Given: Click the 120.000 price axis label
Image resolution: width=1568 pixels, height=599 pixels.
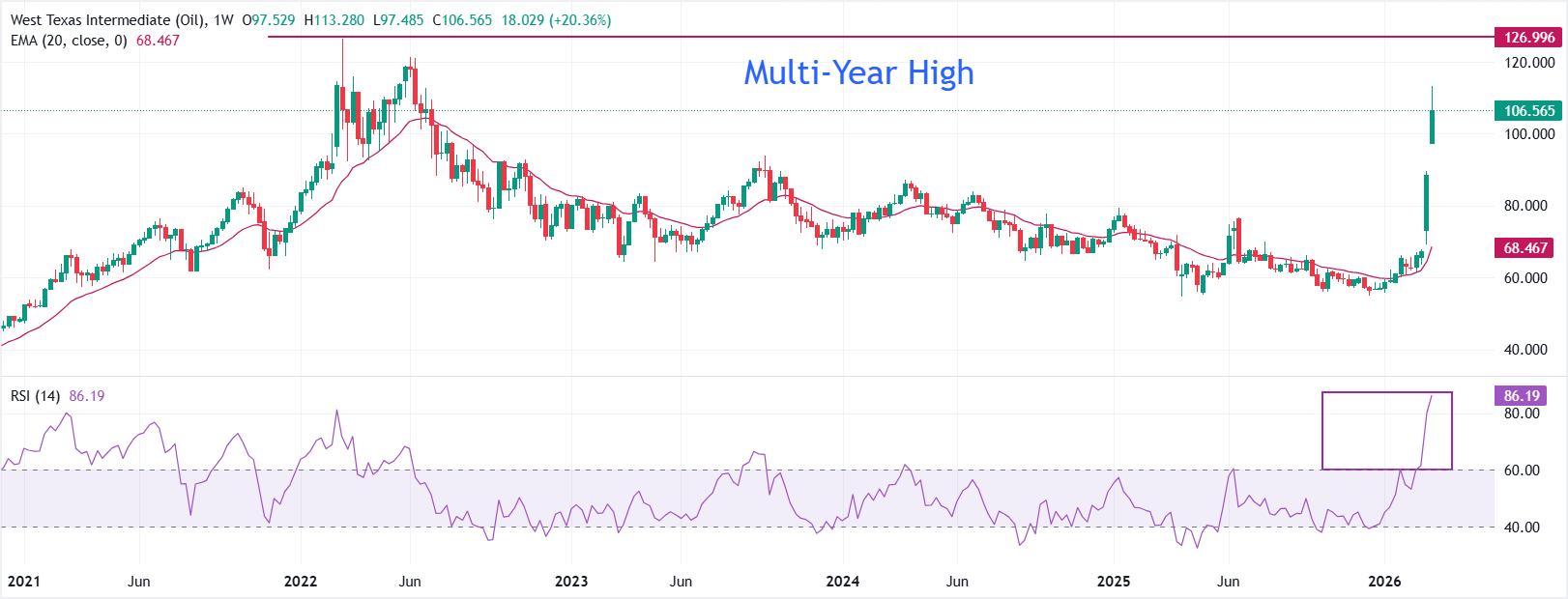Looking at the screenshot, I should 1529,63.
